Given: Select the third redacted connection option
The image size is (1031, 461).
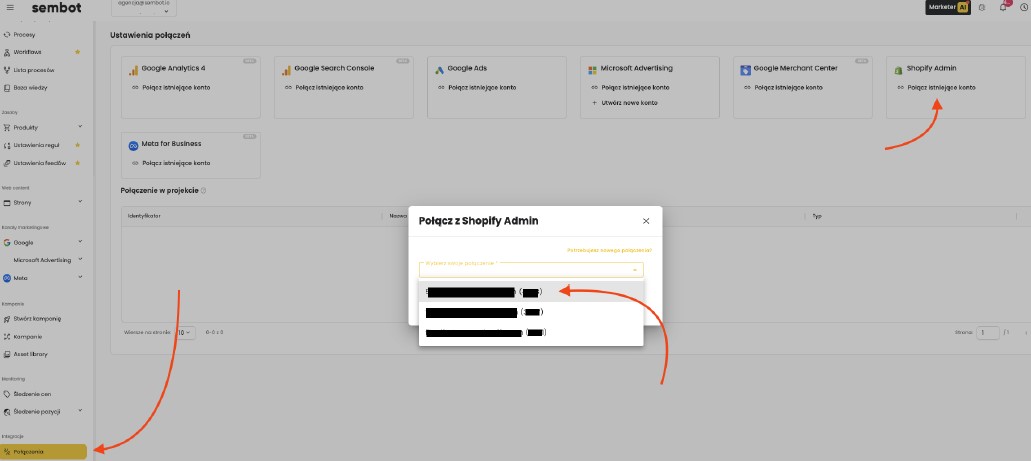Looking at the screenshot, I should (x=531, y=333).
